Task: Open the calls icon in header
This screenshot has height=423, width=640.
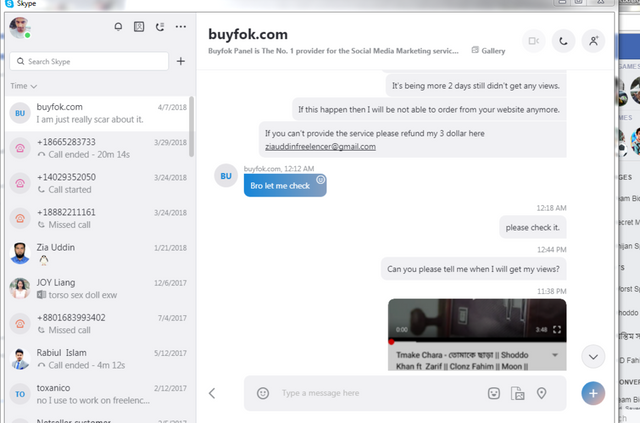Action: [160, 27]
